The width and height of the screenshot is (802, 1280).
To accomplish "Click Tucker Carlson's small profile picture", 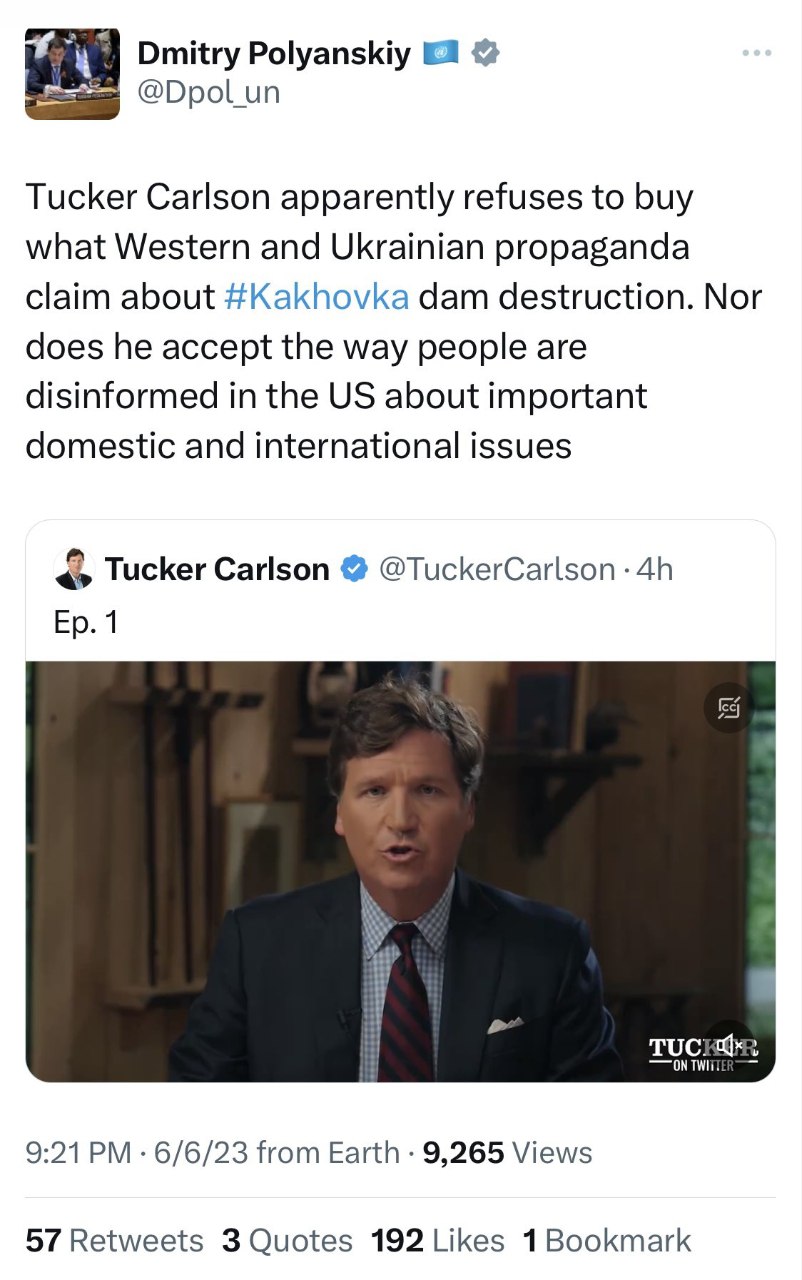I will click(74, 569).
